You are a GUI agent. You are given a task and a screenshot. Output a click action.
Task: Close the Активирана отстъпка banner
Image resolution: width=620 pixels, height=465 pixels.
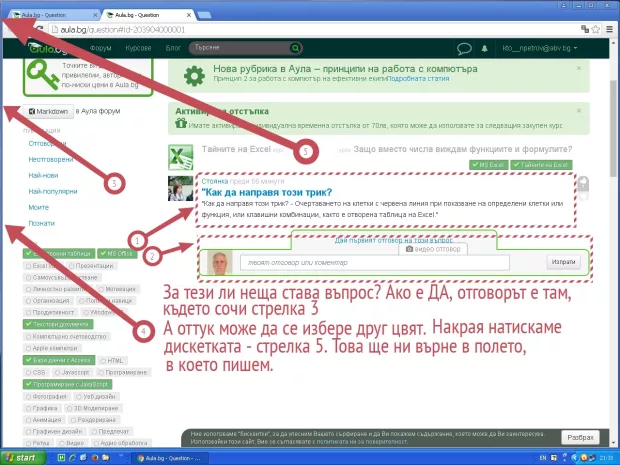(579, 111)
